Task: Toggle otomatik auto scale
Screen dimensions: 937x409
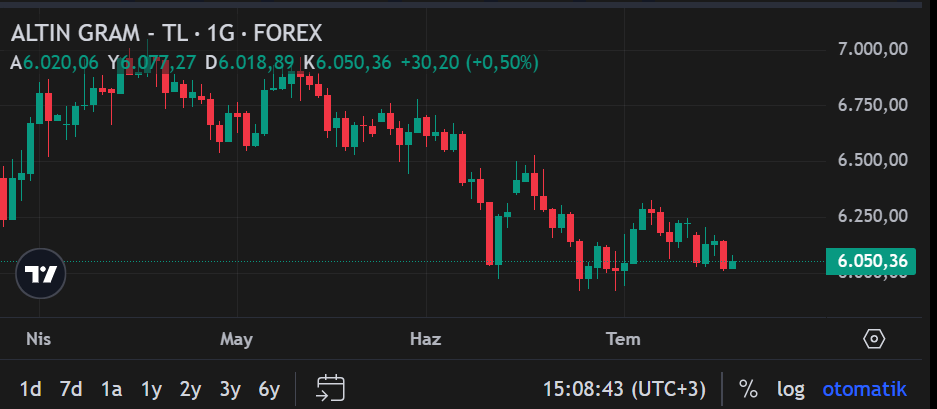Action: (x=865, y=389)
